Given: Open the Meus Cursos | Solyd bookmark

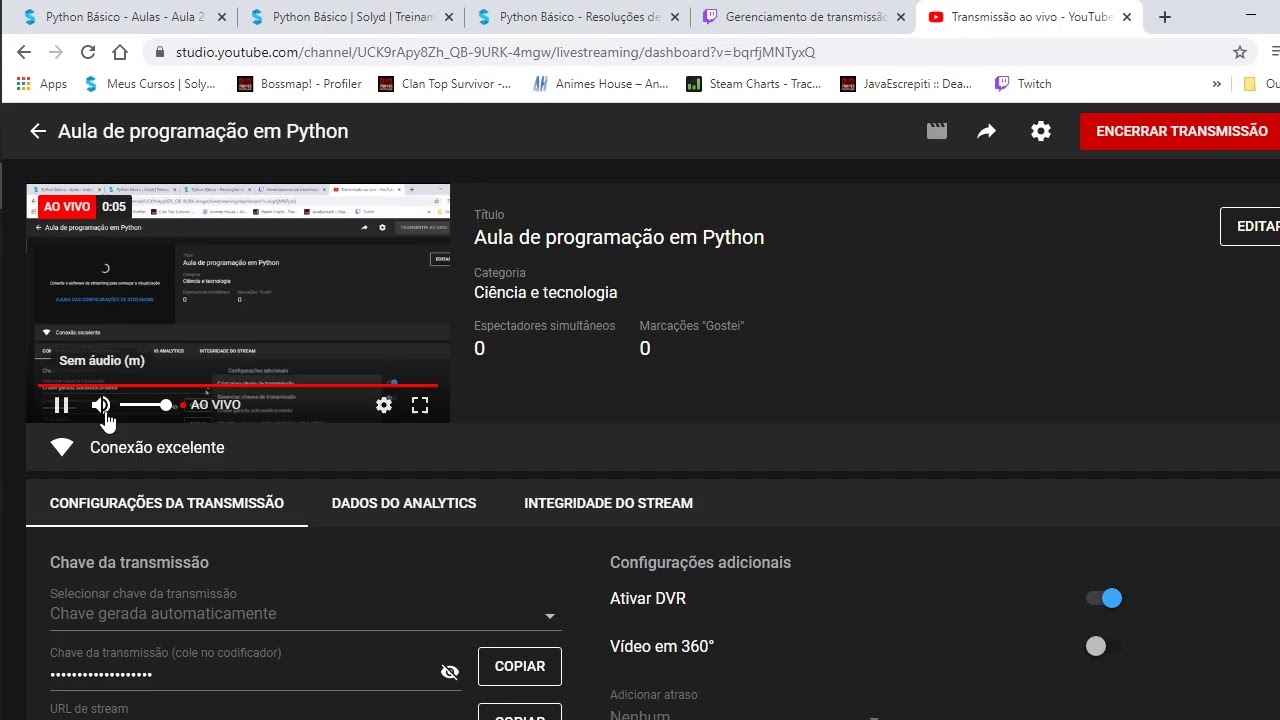Looking at the screenshot, I should pos(149,84).
